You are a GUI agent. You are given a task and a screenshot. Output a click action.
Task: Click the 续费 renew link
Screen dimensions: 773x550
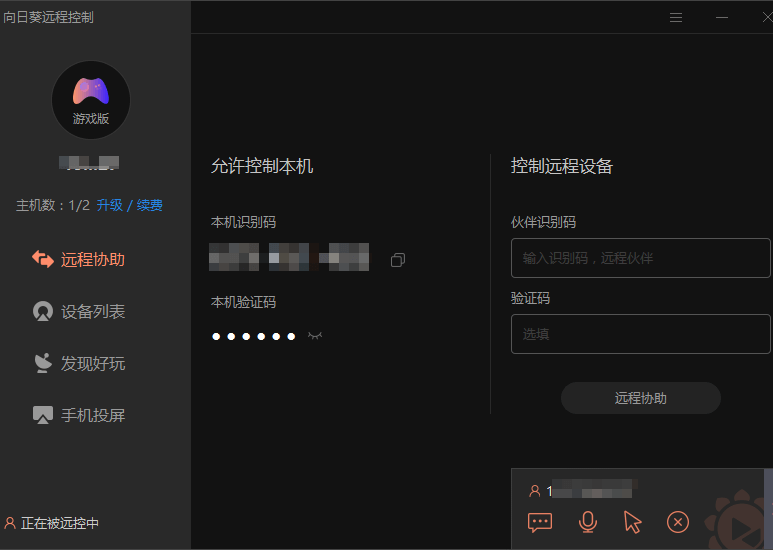(149, 205)
